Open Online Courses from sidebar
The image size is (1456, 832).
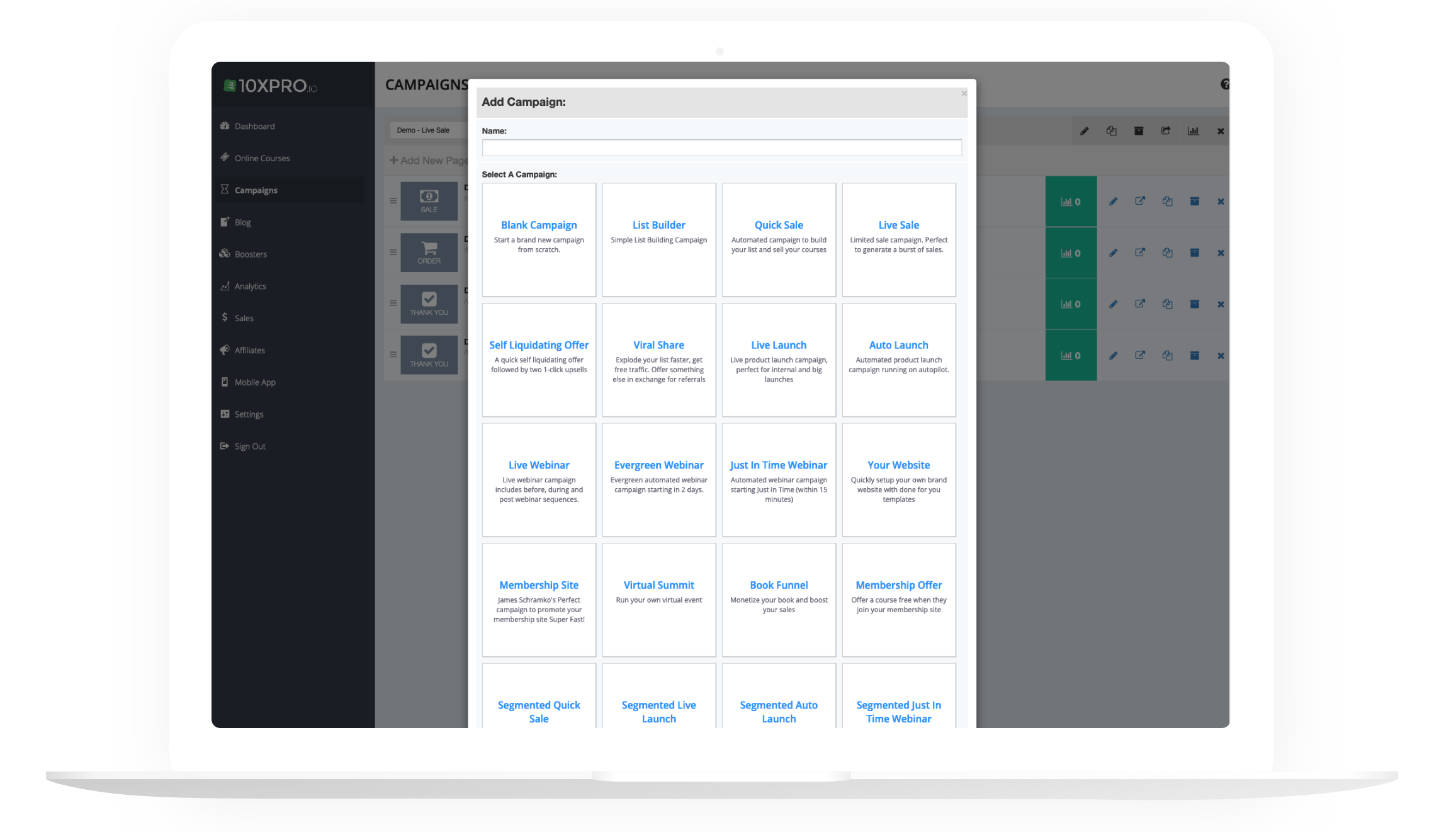click(262, 158)
